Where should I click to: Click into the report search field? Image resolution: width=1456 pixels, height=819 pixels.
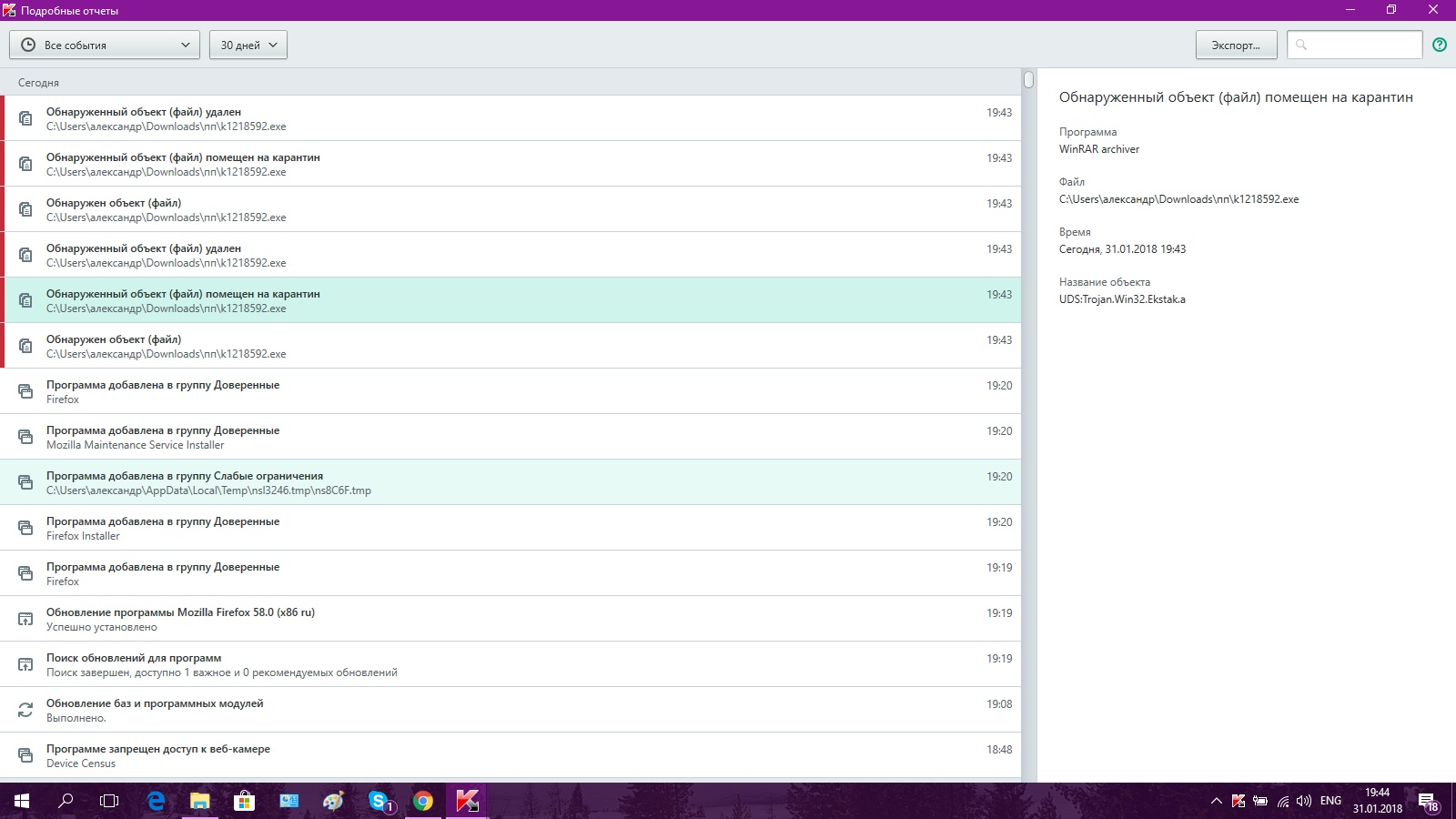pyautogui.click(x=1362, y=45)
